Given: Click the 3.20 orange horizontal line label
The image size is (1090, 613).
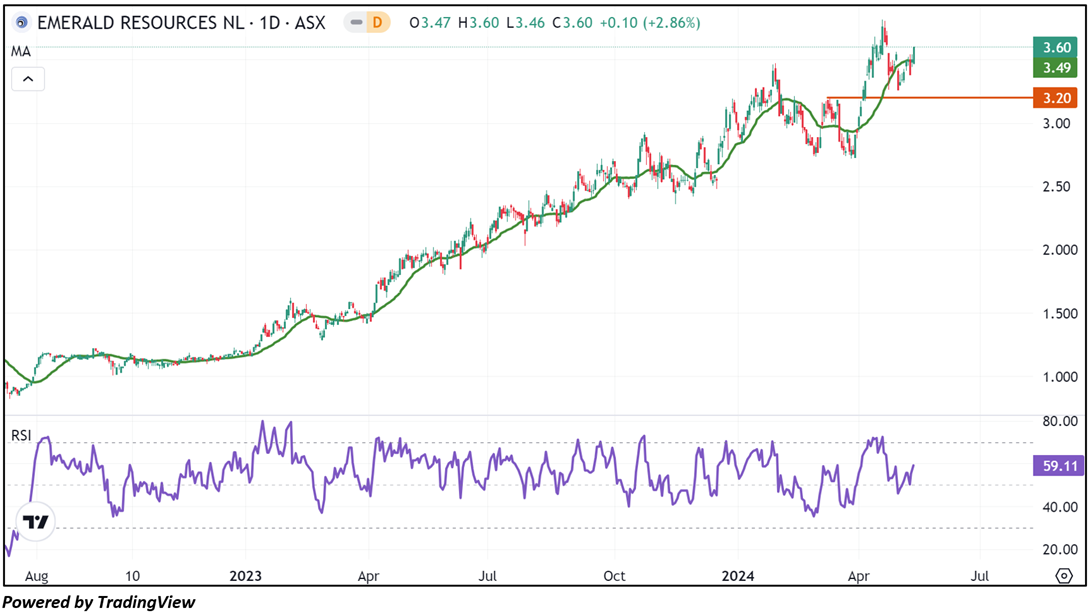Looking at the screenshot, I should click(1055, 98).
